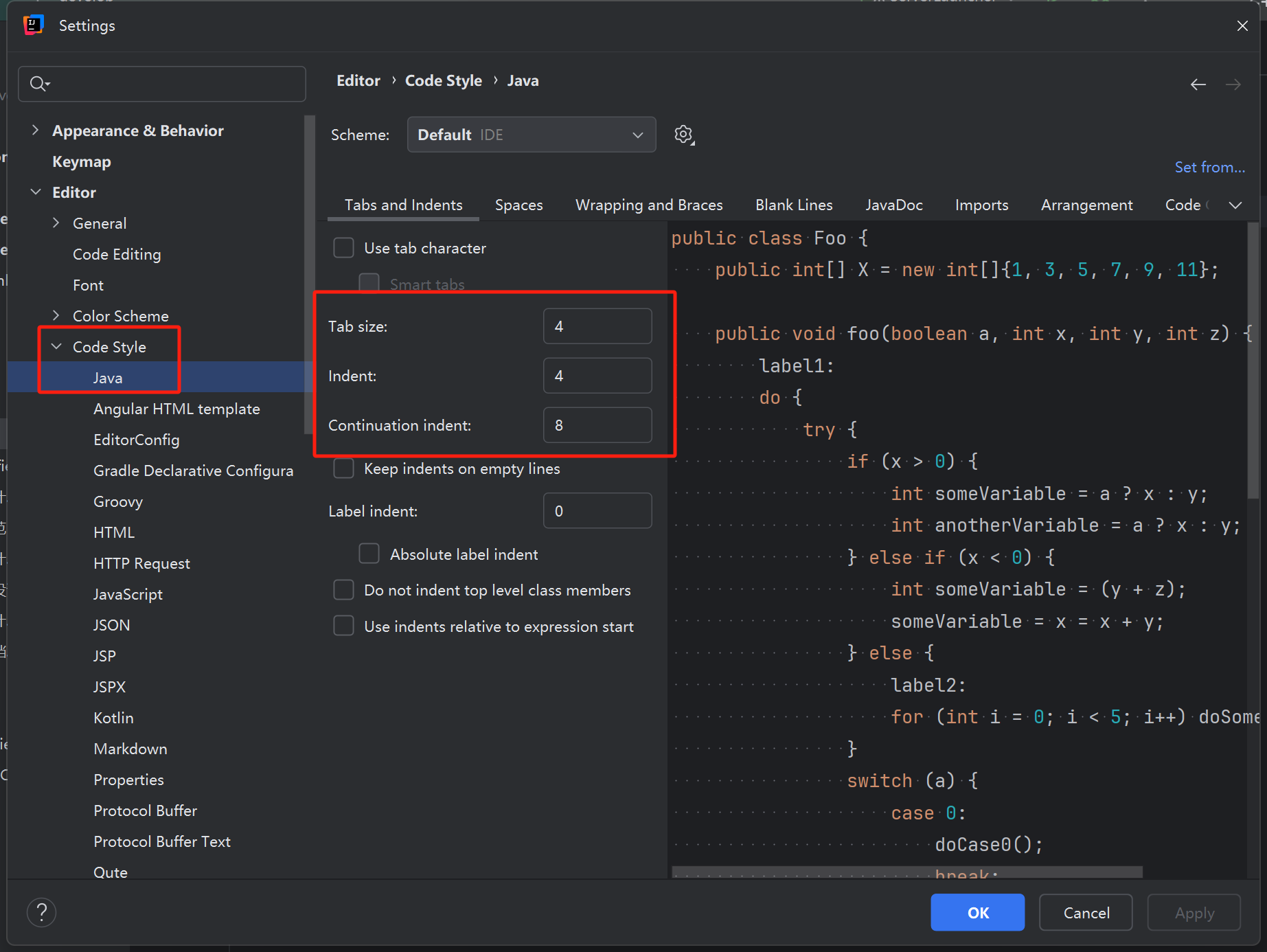Select EditorConfig code style
This screenshot has height=952, width=1267.
click(136, 439)
